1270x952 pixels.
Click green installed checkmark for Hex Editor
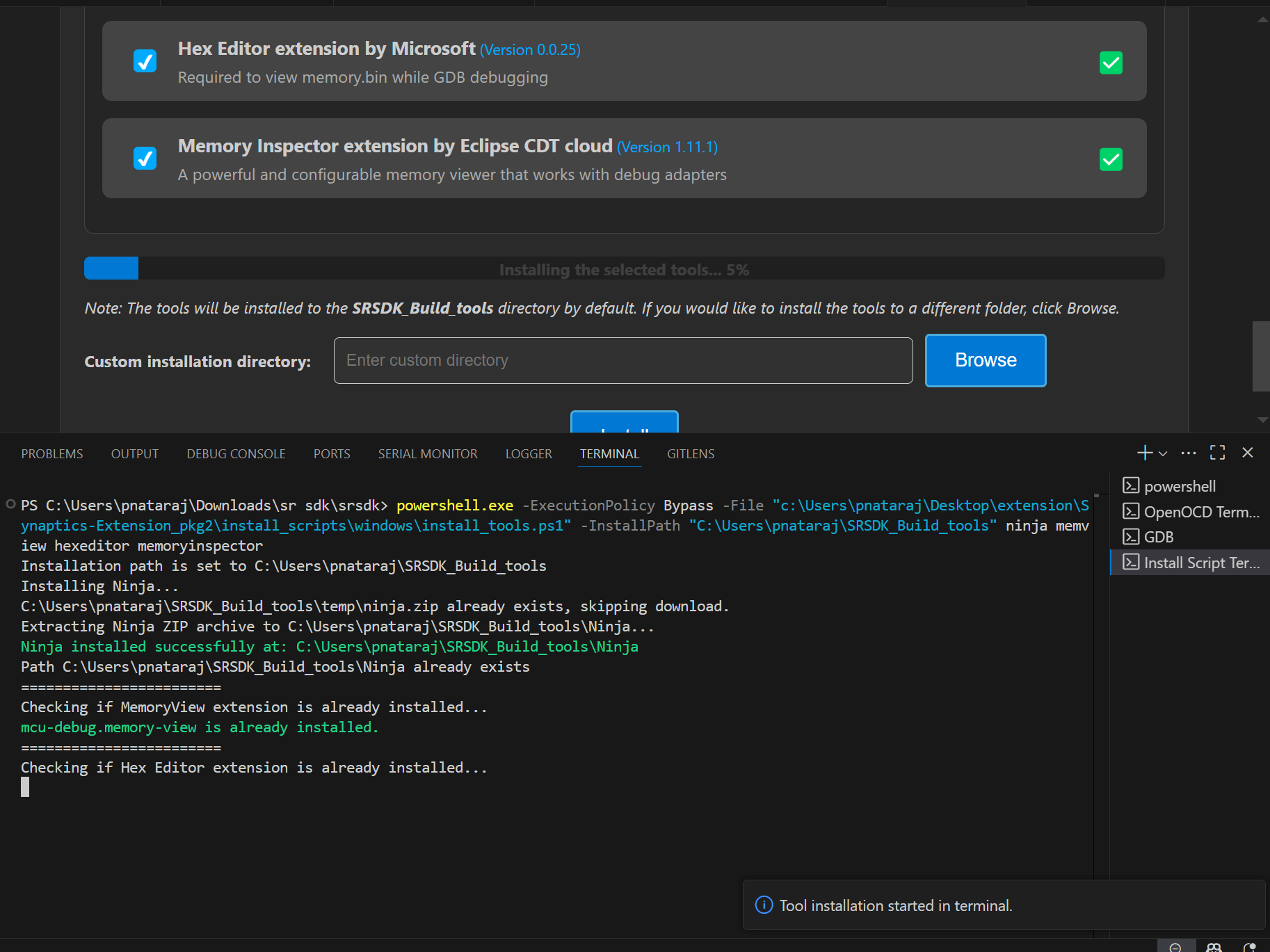click(x=1111, y=63)
